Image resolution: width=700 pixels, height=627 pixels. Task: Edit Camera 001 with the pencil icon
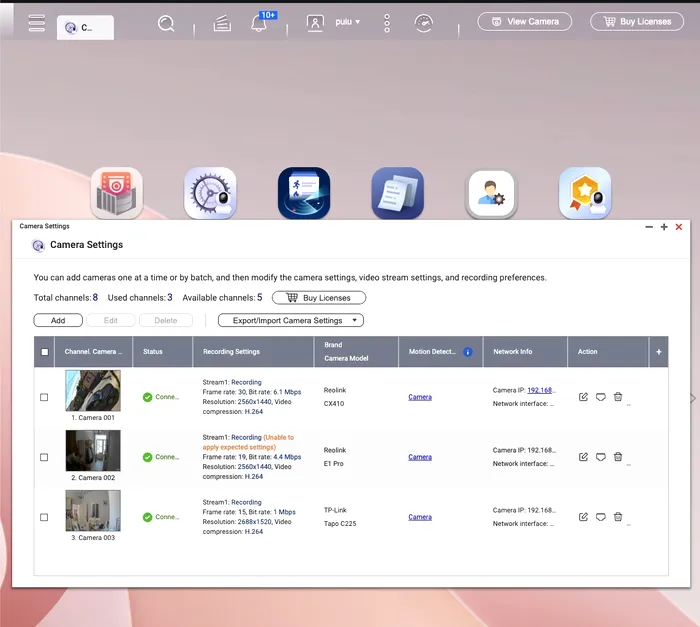click(583, 397)
